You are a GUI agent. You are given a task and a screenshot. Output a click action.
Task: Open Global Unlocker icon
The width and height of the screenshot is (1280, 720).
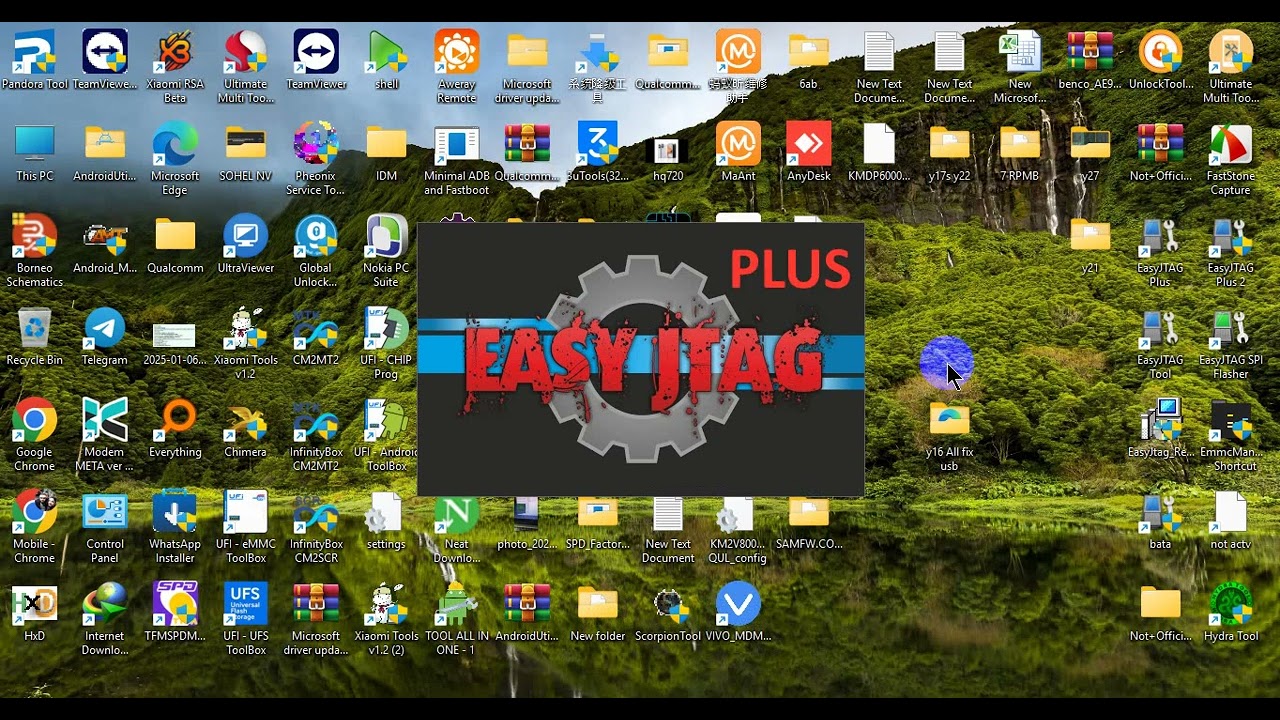pos(316,251)
